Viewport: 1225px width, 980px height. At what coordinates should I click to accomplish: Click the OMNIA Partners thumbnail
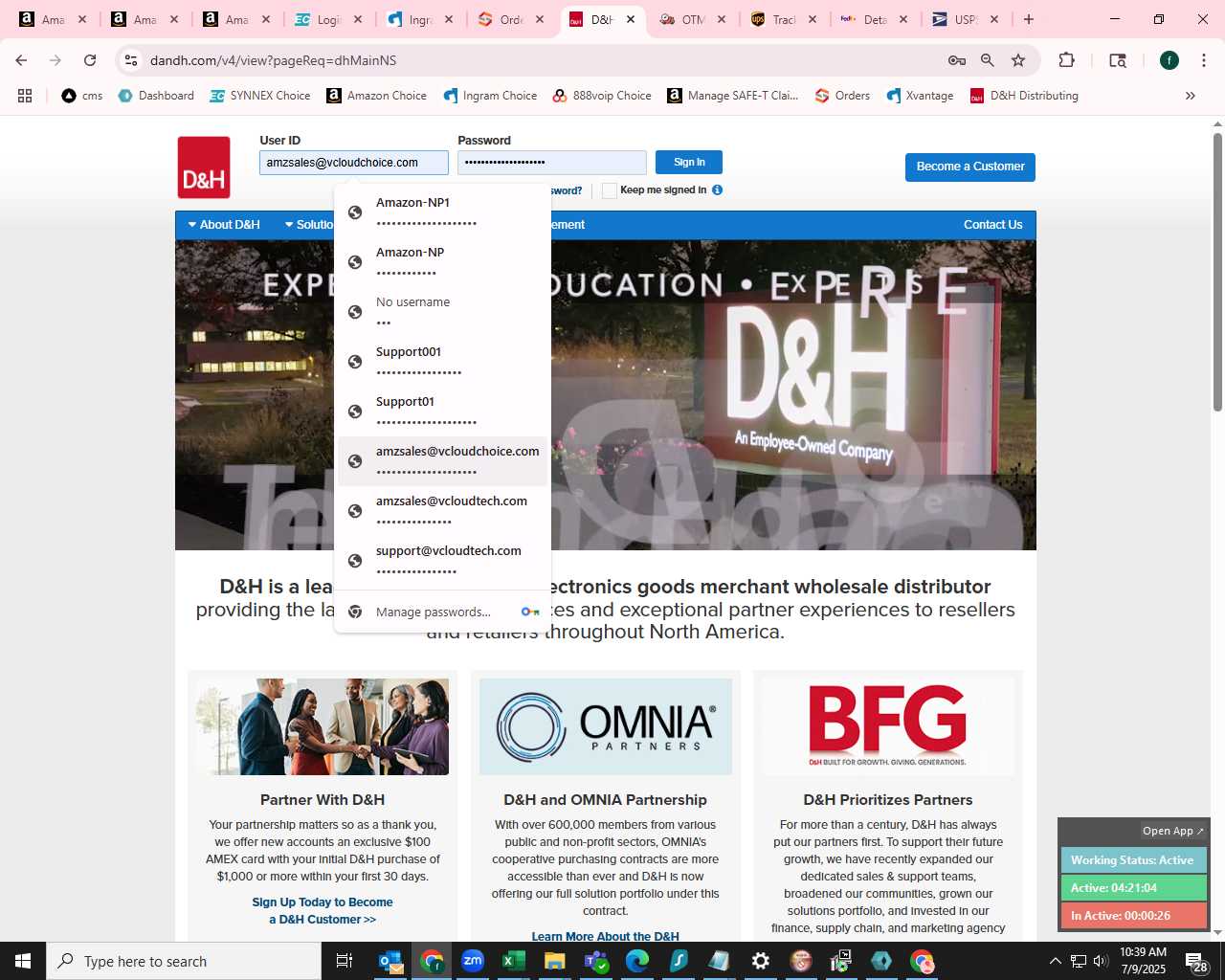(606, 726)
